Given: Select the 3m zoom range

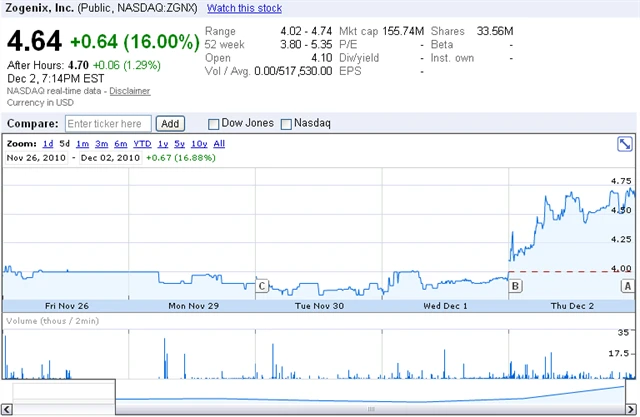Looking at the screenshot, I should pos(101,144).
